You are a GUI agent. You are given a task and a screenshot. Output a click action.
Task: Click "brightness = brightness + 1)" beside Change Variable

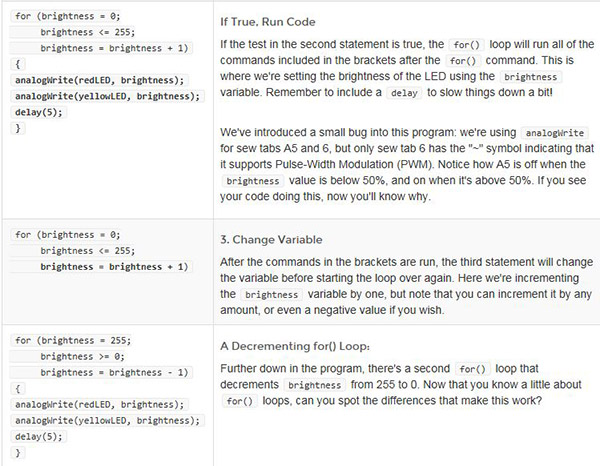(113, 267)
